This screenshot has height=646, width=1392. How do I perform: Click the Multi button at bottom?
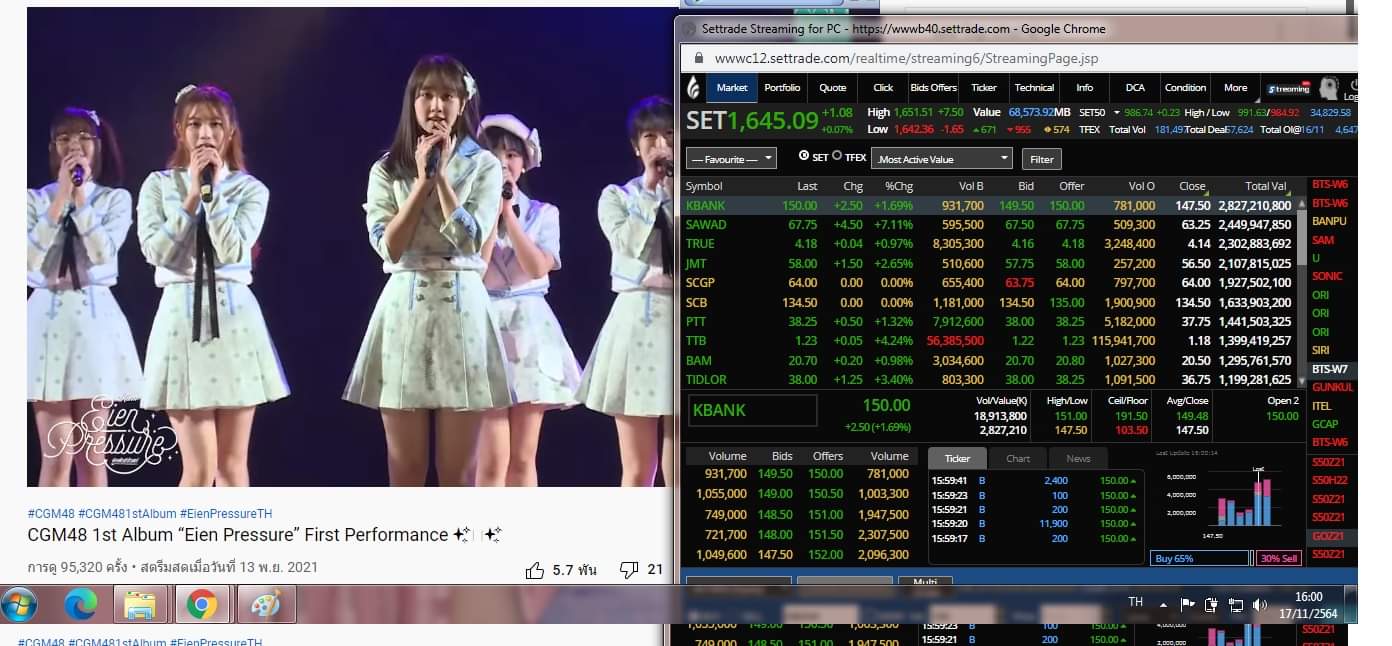[x=925, y=581]
